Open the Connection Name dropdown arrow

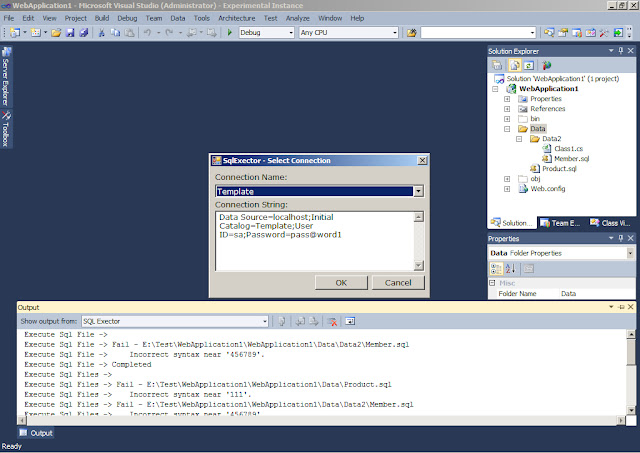click(418, 191)
